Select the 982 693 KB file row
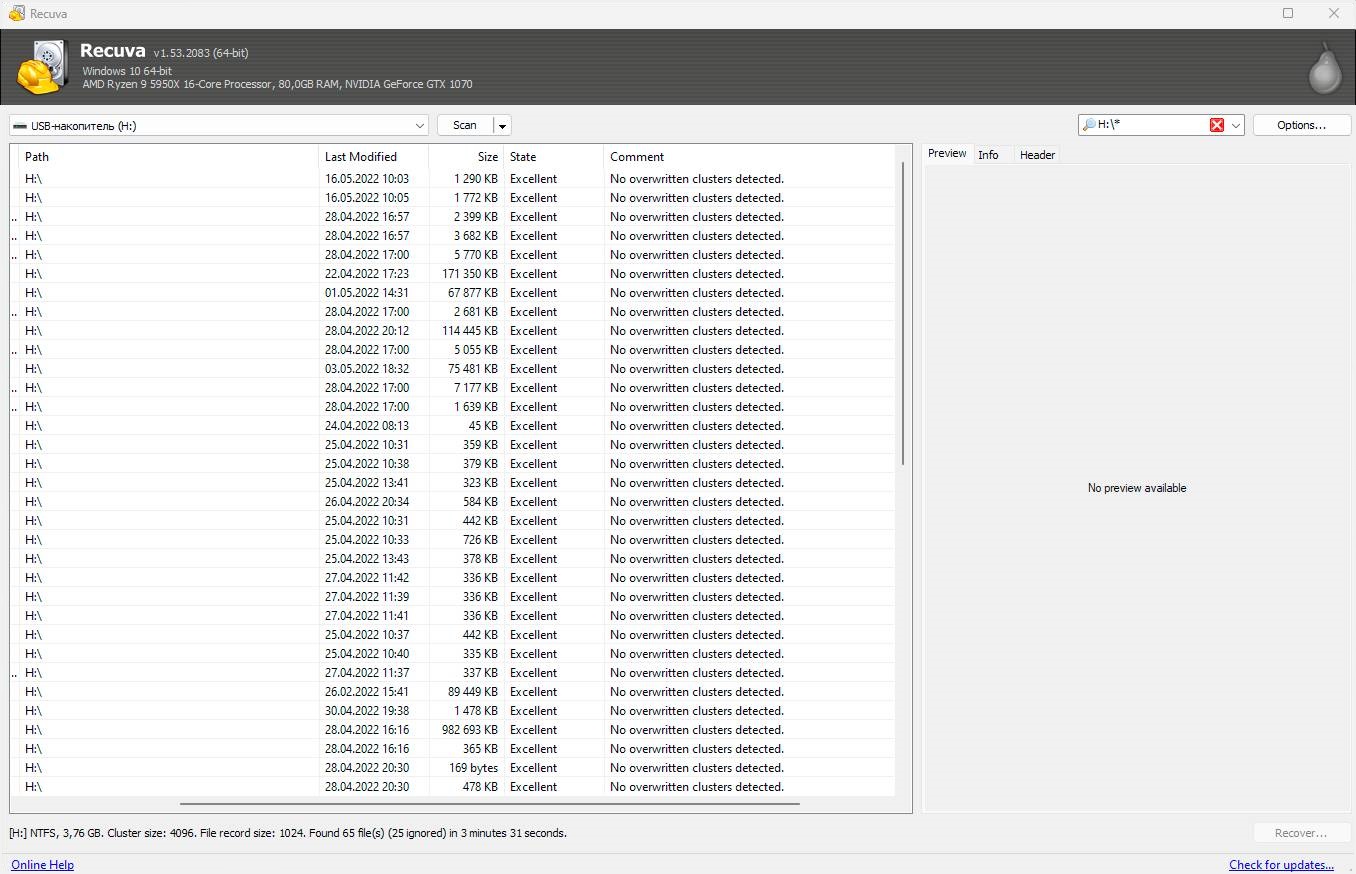The image size is (1356, 874). 453,730
